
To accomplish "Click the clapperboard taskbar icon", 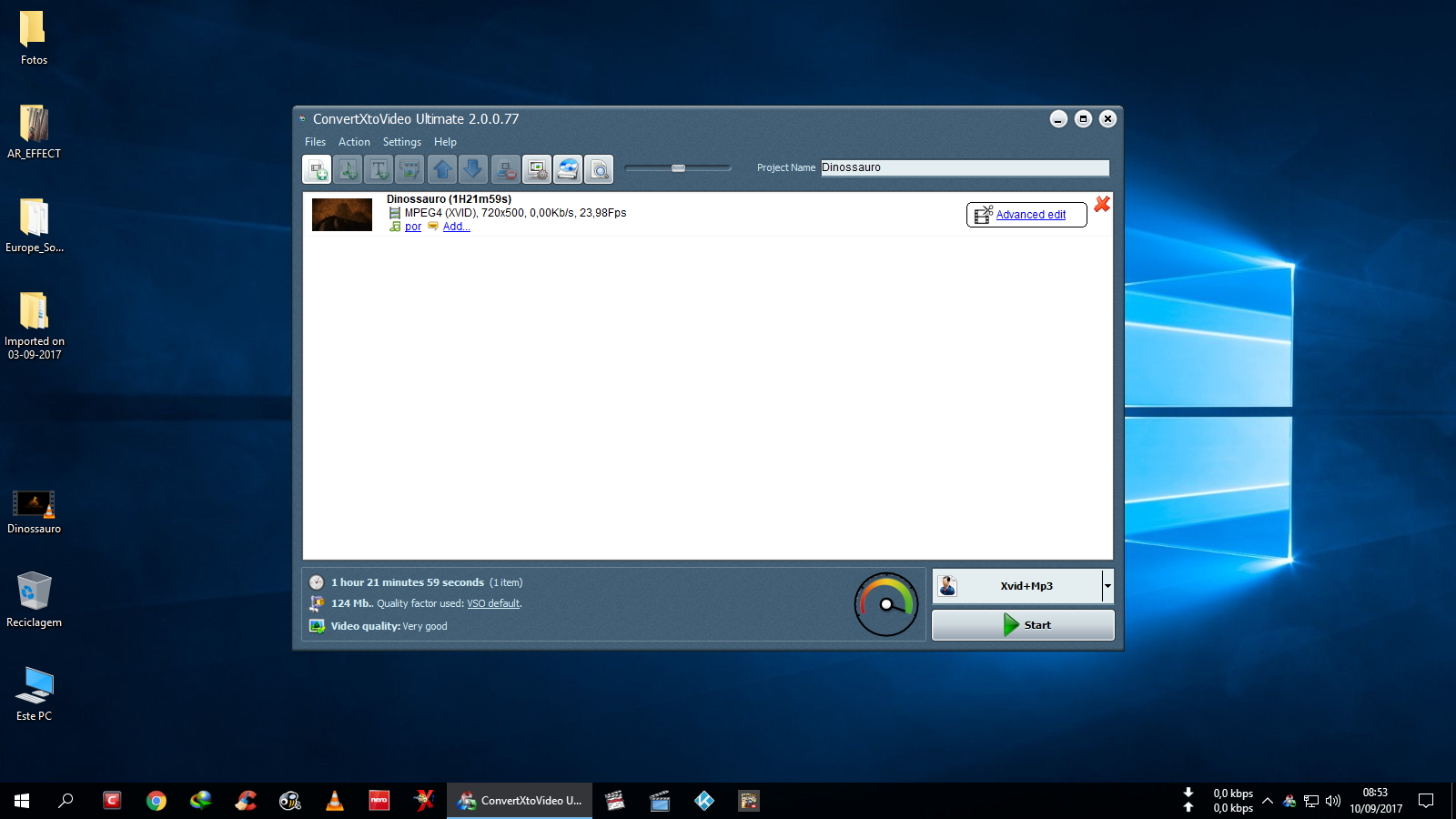I will [615, 801].
